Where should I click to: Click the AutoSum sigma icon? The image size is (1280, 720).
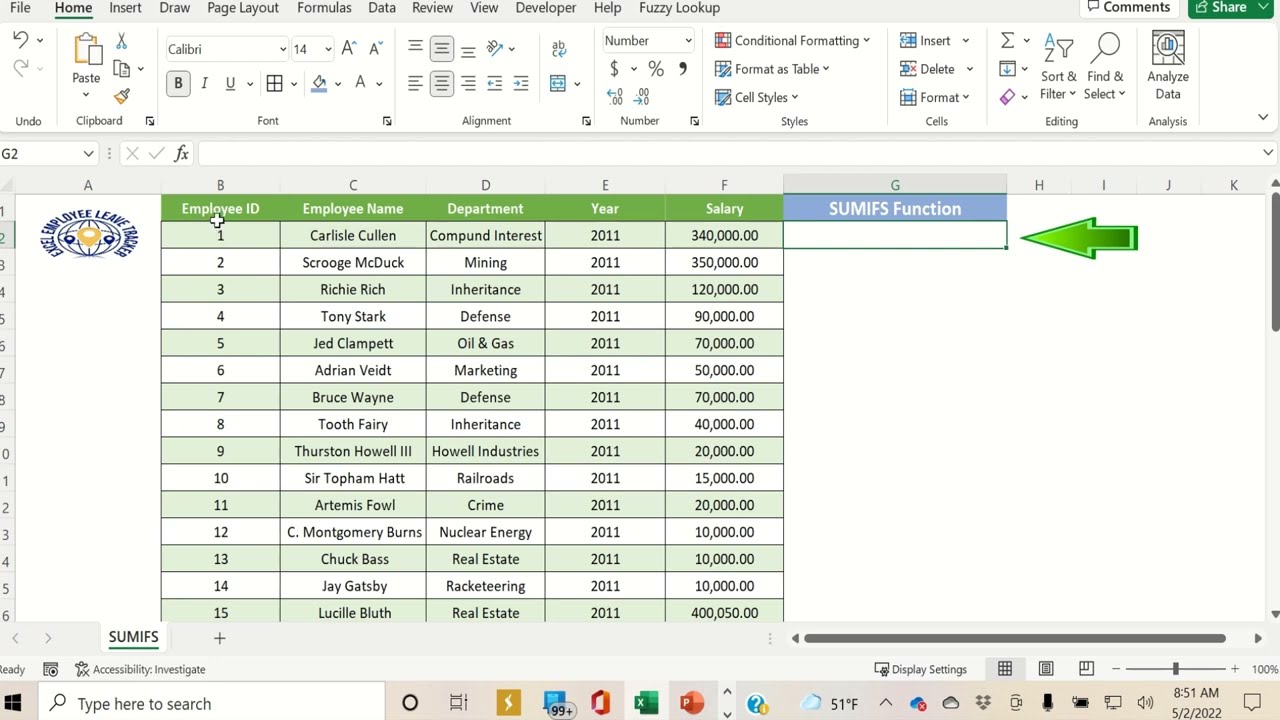[1007, 40]
